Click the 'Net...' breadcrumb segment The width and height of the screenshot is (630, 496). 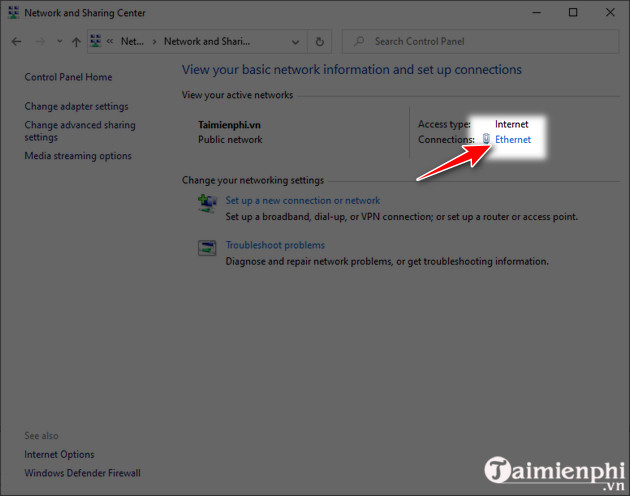[x=132, y=41]
